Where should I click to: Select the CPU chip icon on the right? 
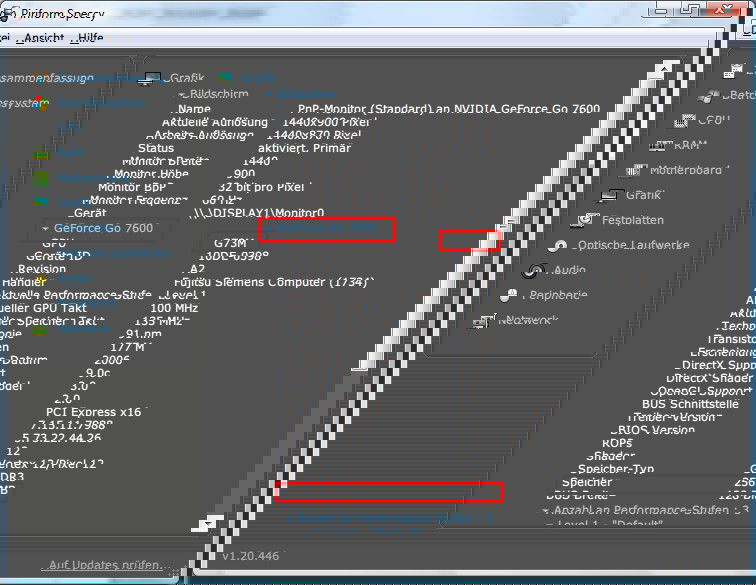point(684,121)
